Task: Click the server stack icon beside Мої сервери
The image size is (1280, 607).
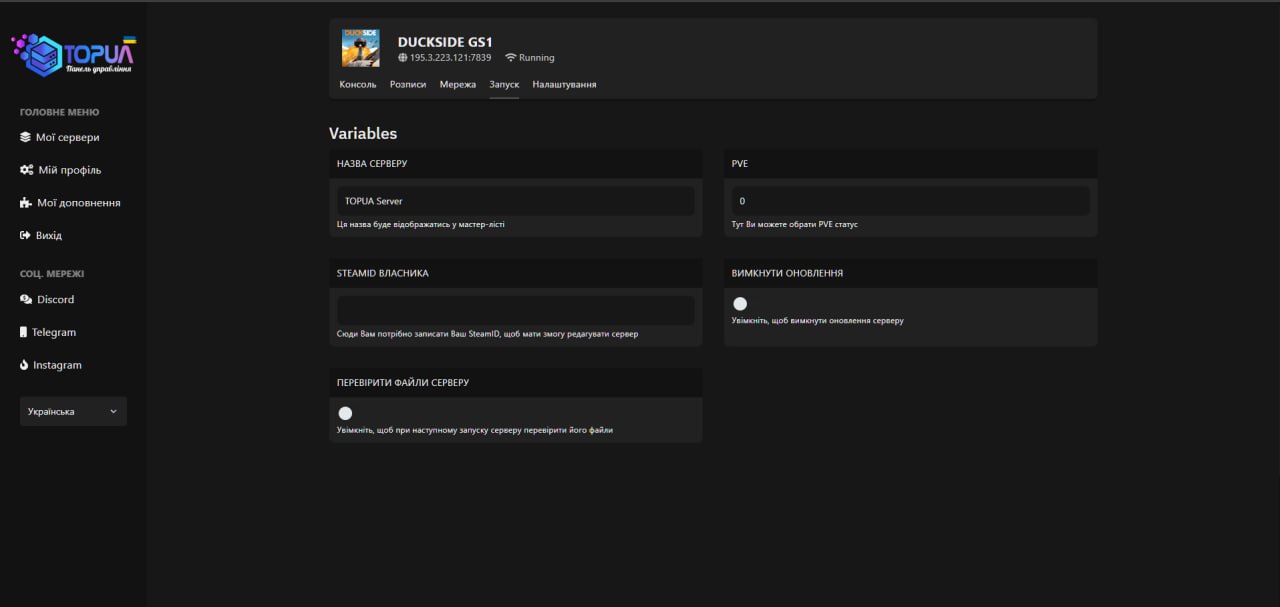Action: pyautogui.click(x=26, y=138)
